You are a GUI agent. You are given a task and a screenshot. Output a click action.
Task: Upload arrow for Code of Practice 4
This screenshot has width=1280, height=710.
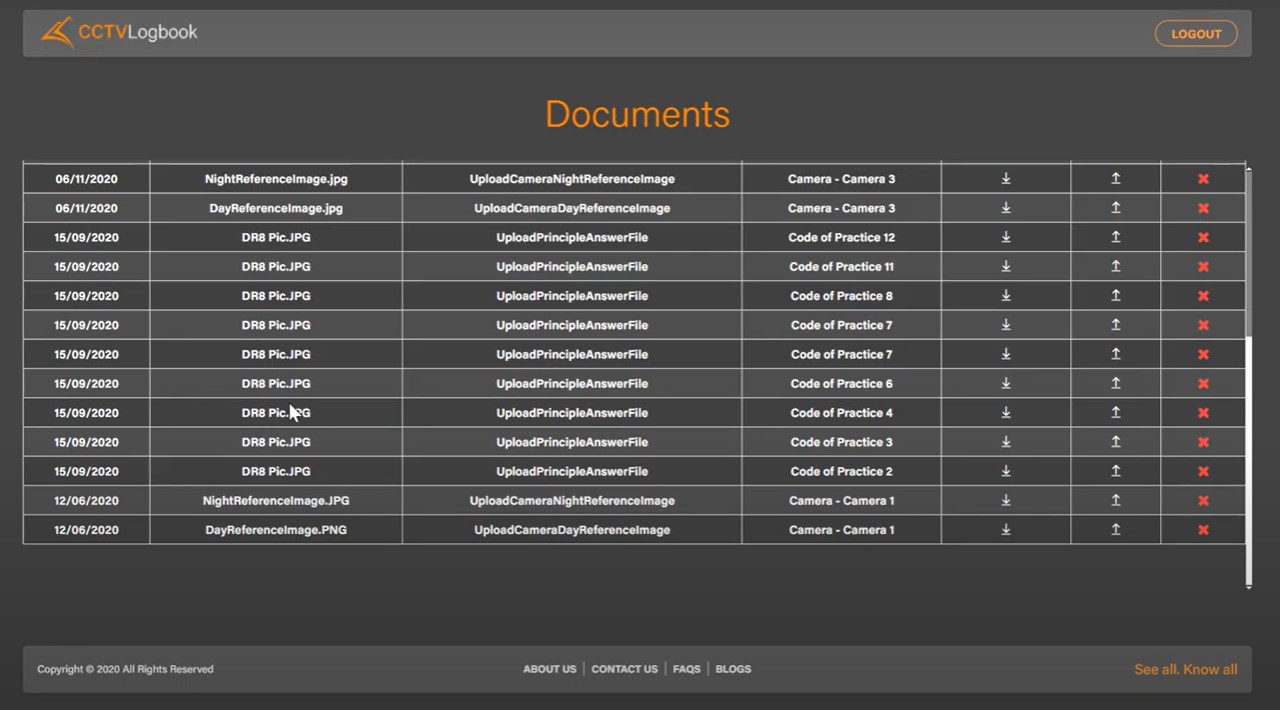pos(1116,413)
